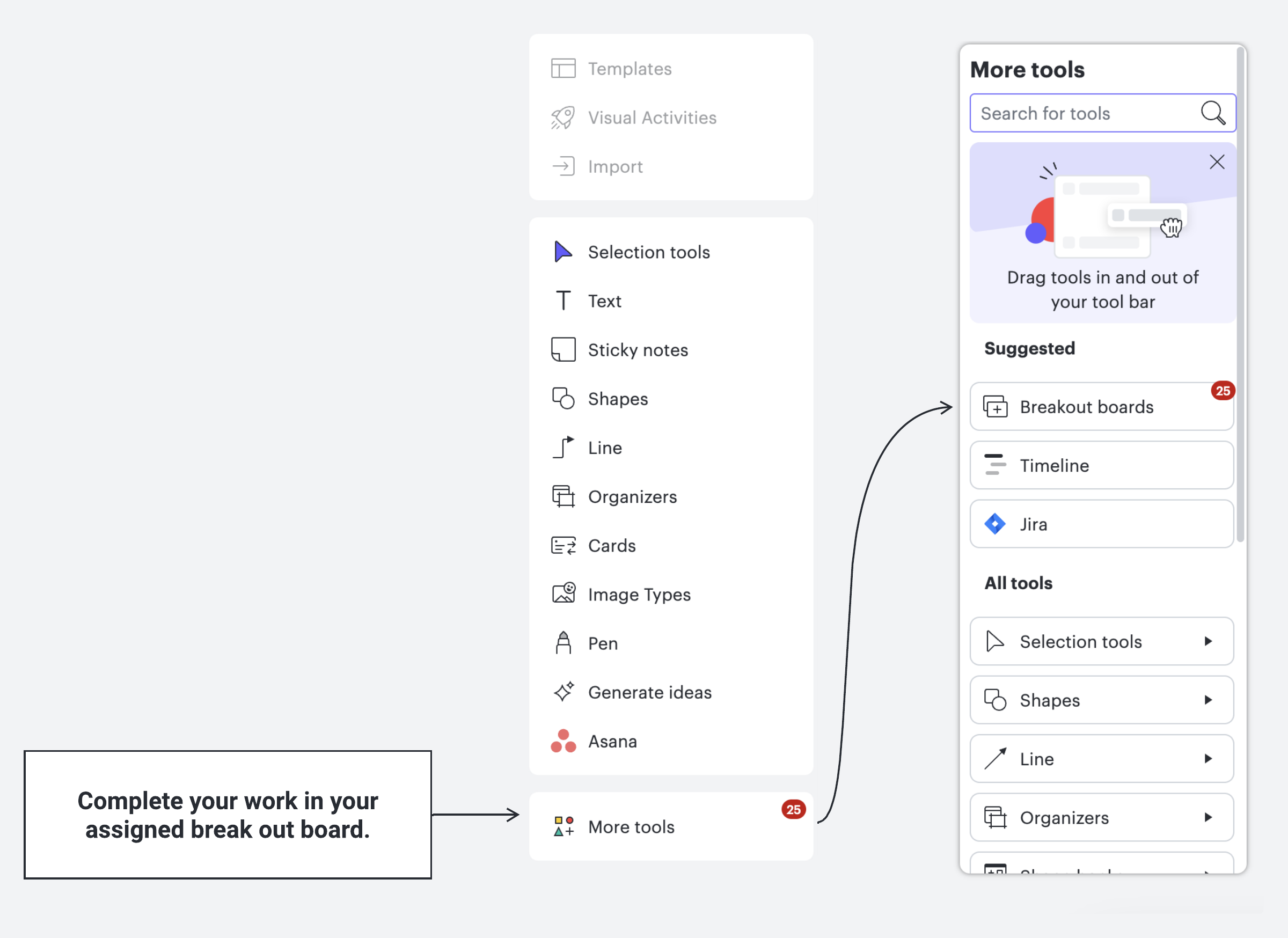
Task: Expand the Line submenu arrow
Action: (x=1208, y=759)
